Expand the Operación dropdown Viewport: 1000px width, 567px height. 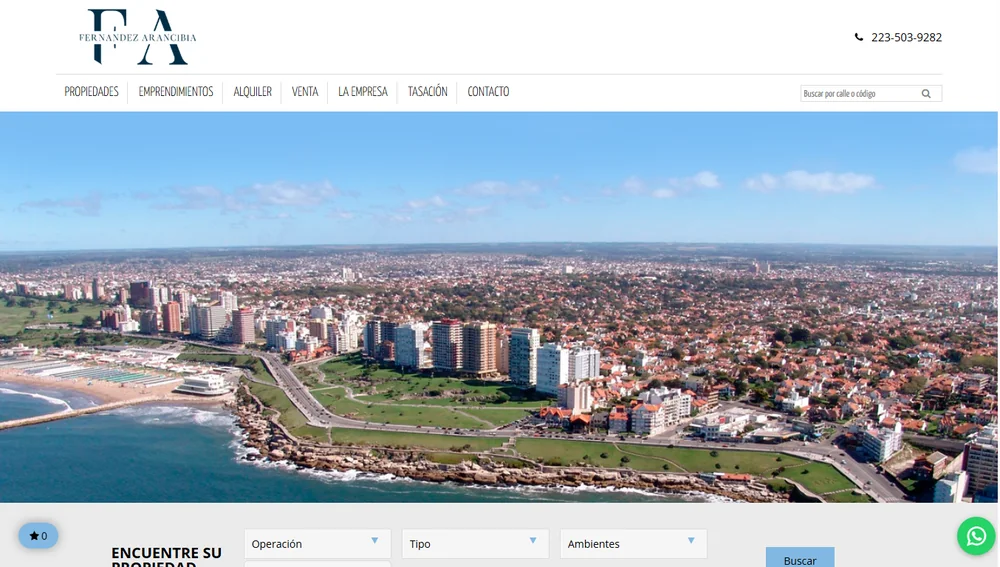[317, 543]
